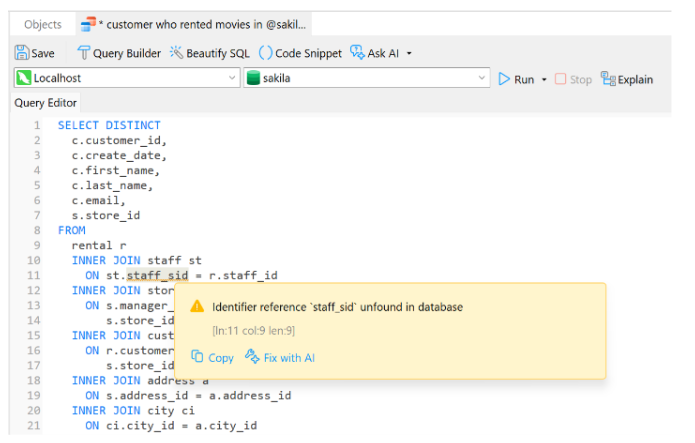Click Fix with AI in the tooltip

click(x=280, y=357)
